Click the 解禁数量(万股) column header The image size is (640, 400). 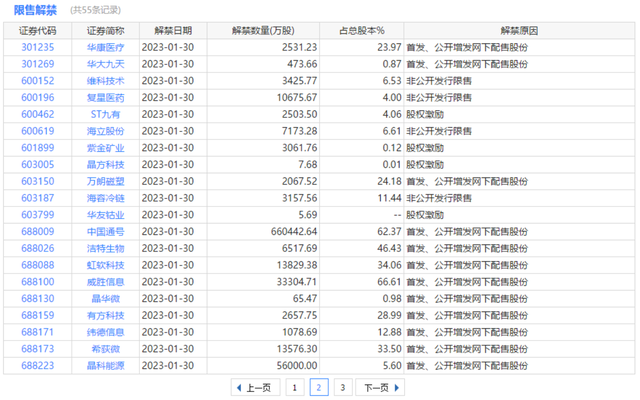(x=263, y=31)
